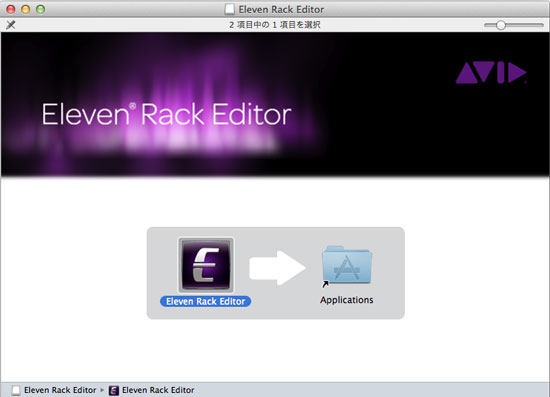
Task: Click the small Eleven Rack app icon in path bar
Action: pyautogui.click(x=114, y=390)
